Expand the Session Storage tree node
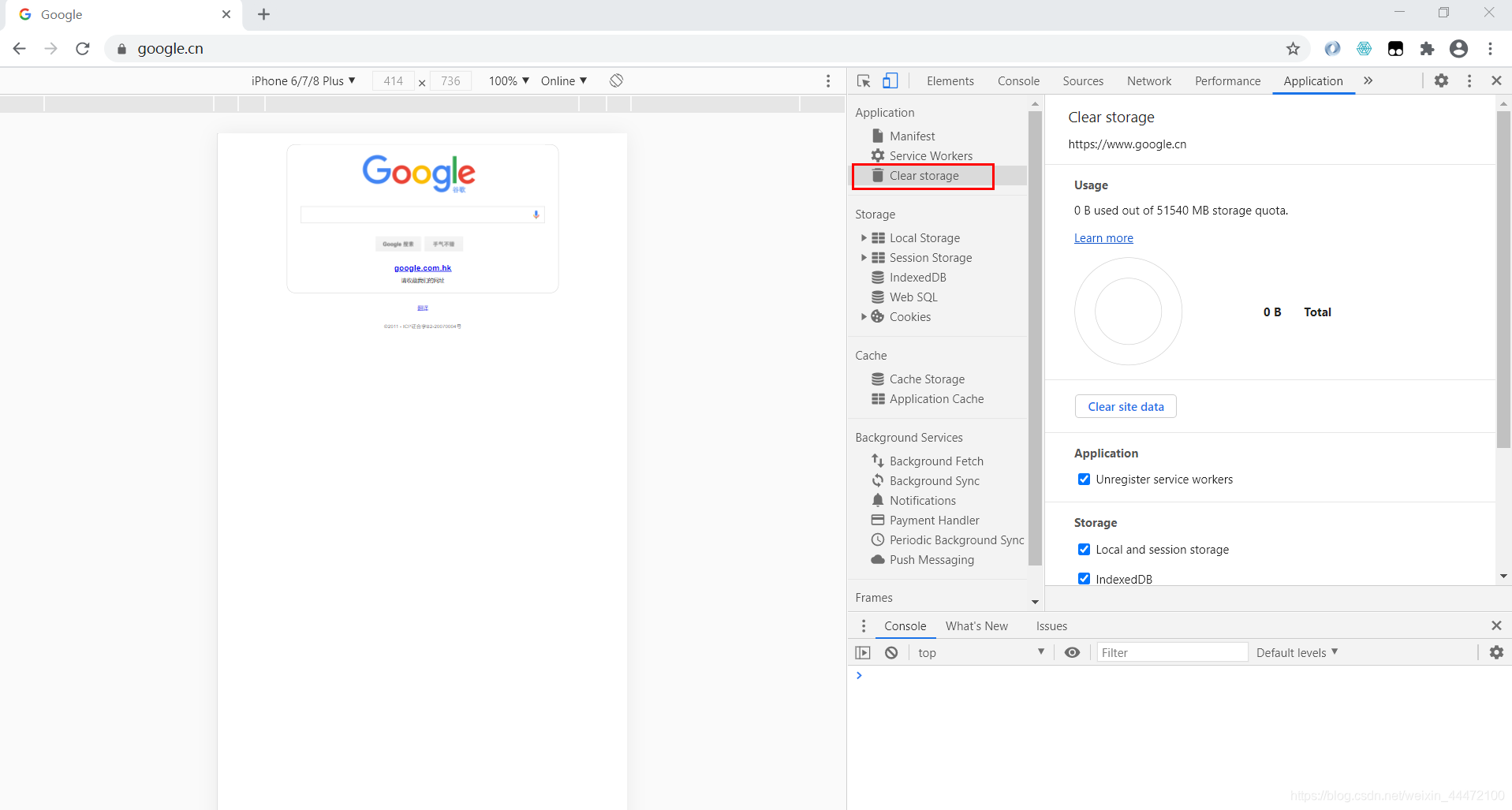Viewport: 1512px width, 810px height. pos(864,257)
